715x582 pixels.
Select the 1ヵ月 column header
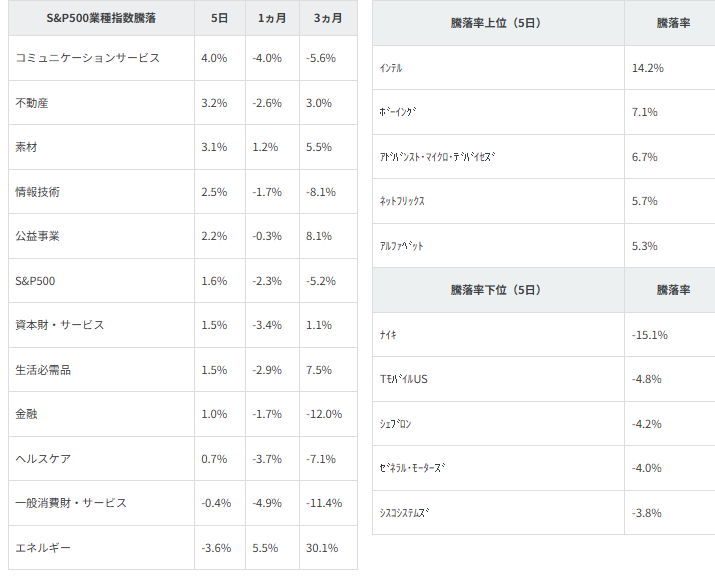coord(271,19)
